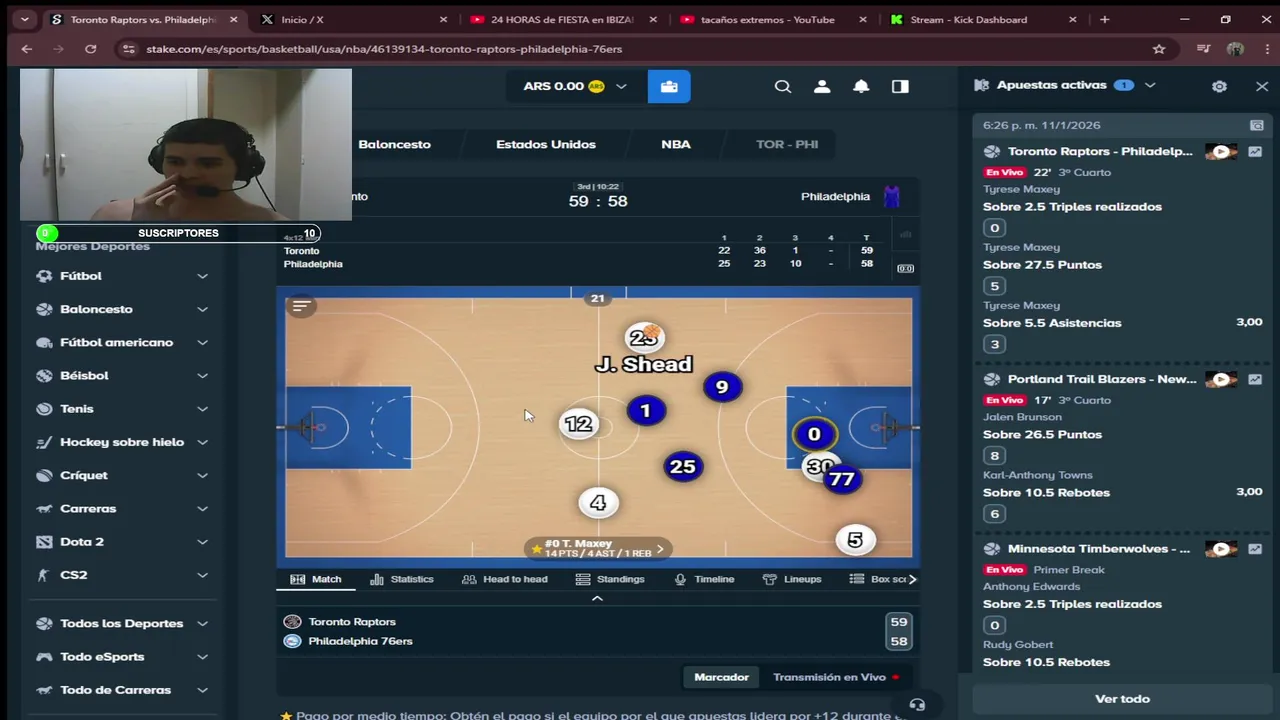Image resolution: width=1280 pixels, height=720 pixels.
Task: Open stats chart icon for Toronto Raptors bet
Action: point(1255,152)
